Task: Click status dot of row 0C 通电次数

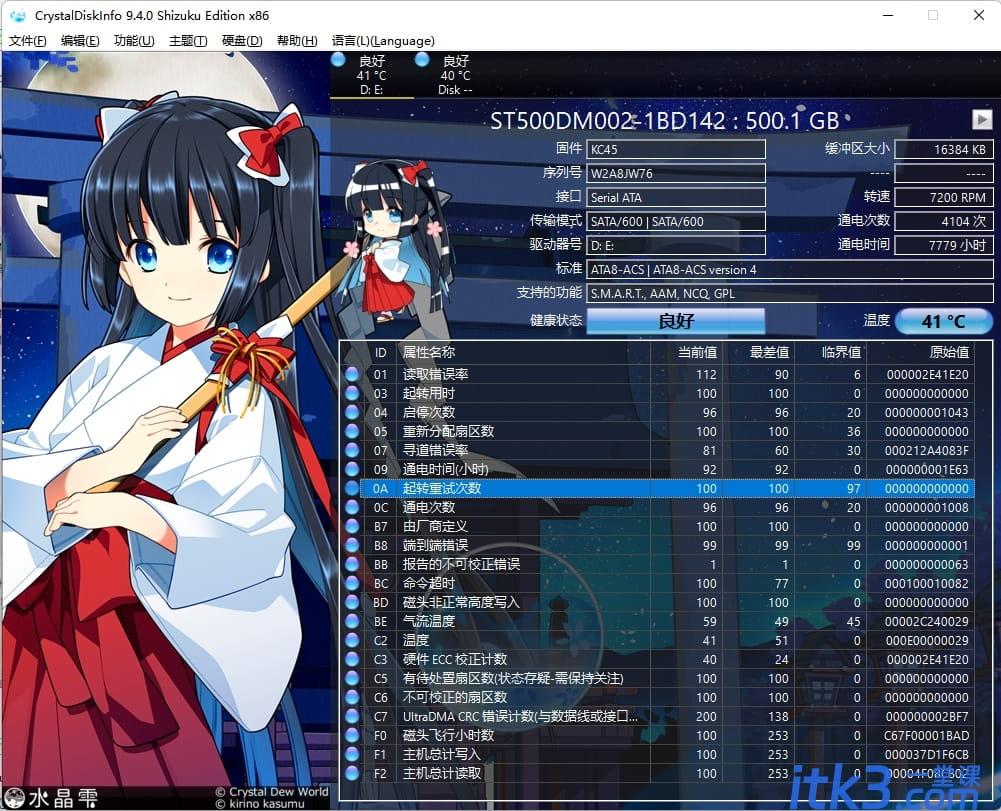Action: 352,507
